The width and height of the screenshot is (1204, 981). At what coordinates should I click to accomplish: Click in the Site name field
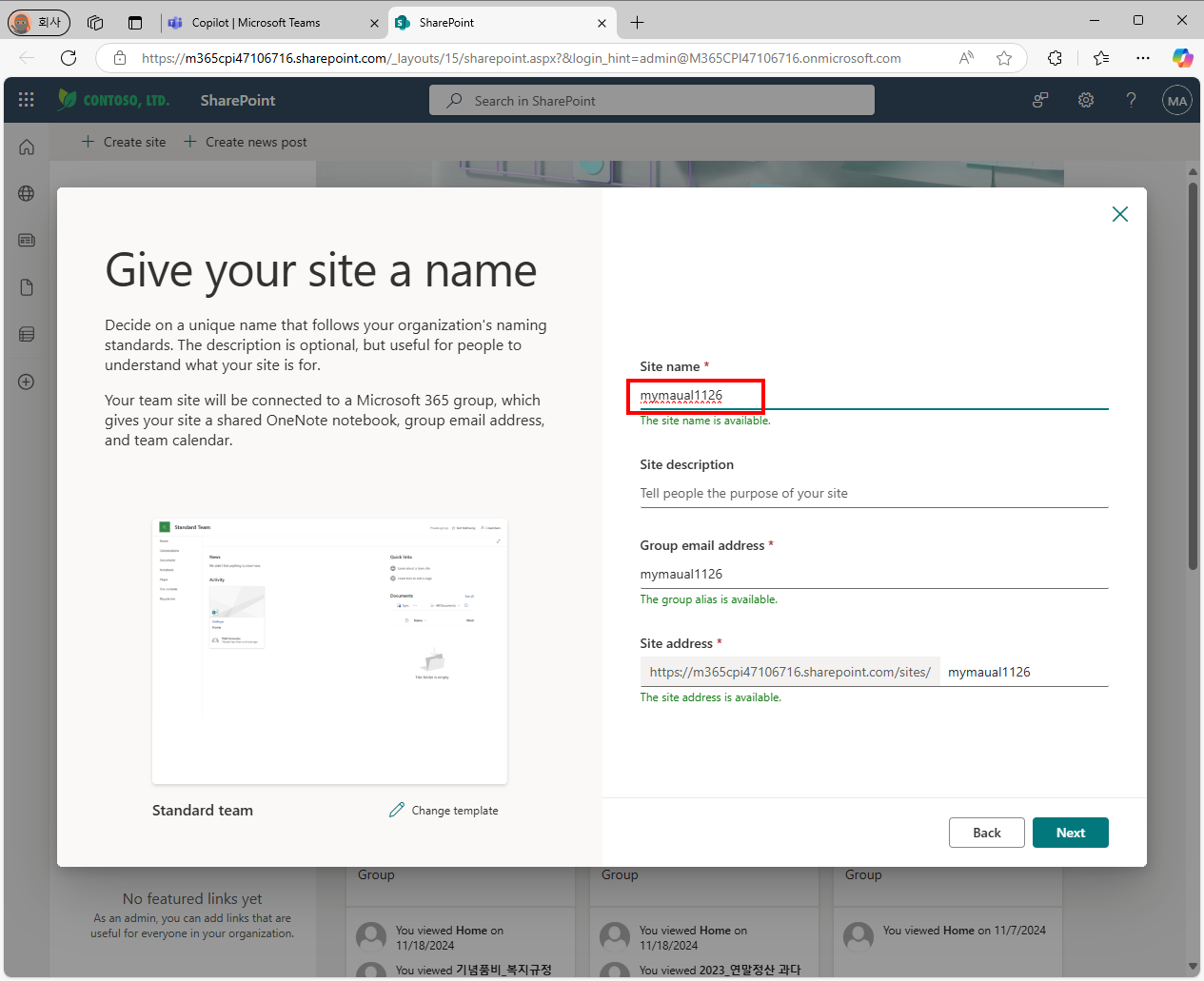[874, 395]
